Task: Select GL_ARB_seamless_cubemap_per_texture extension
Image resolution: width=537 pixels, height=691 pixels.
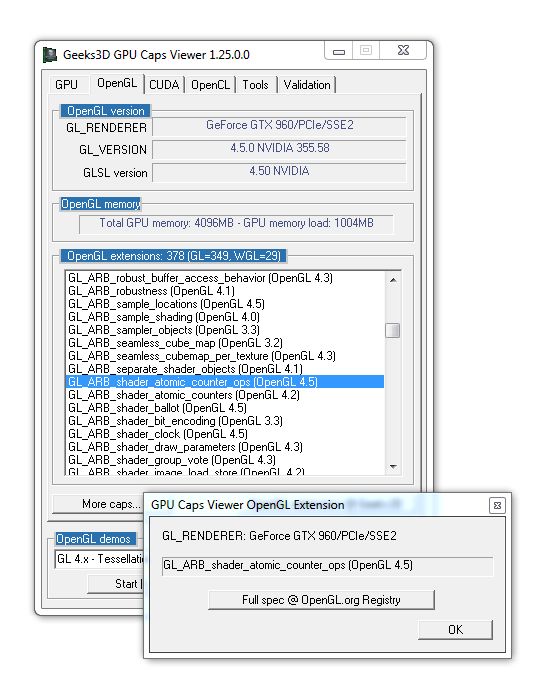Action: [225, 356]
